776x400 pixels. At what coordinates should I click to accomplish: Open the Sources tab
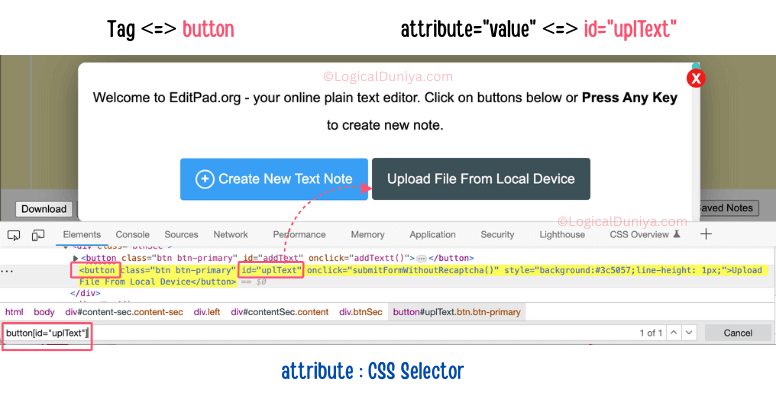click(x=181, y=235)
